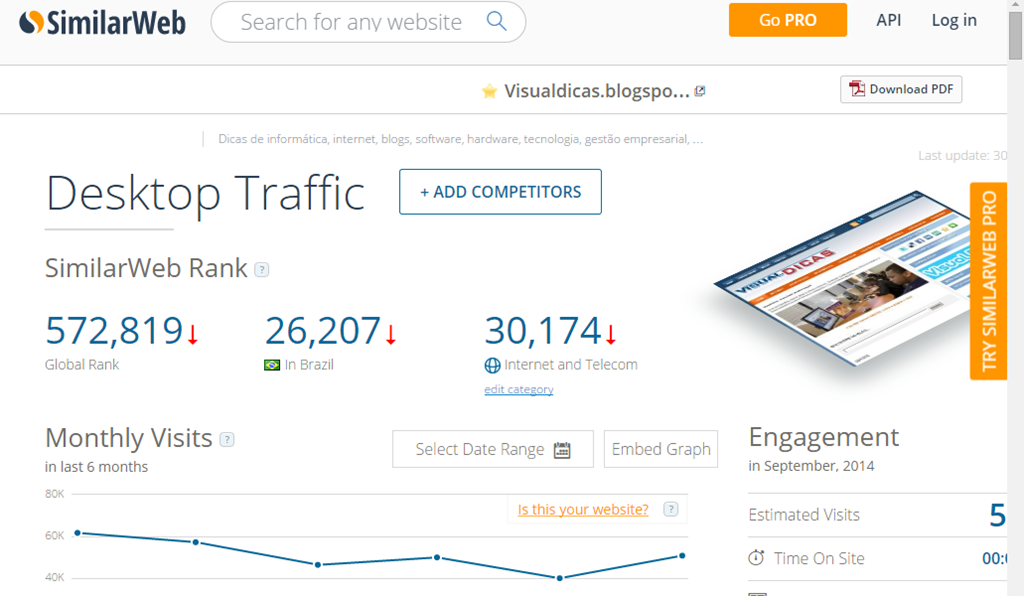
Task: Click the first data point on the visits graph
Action: [x=78, y=533]
